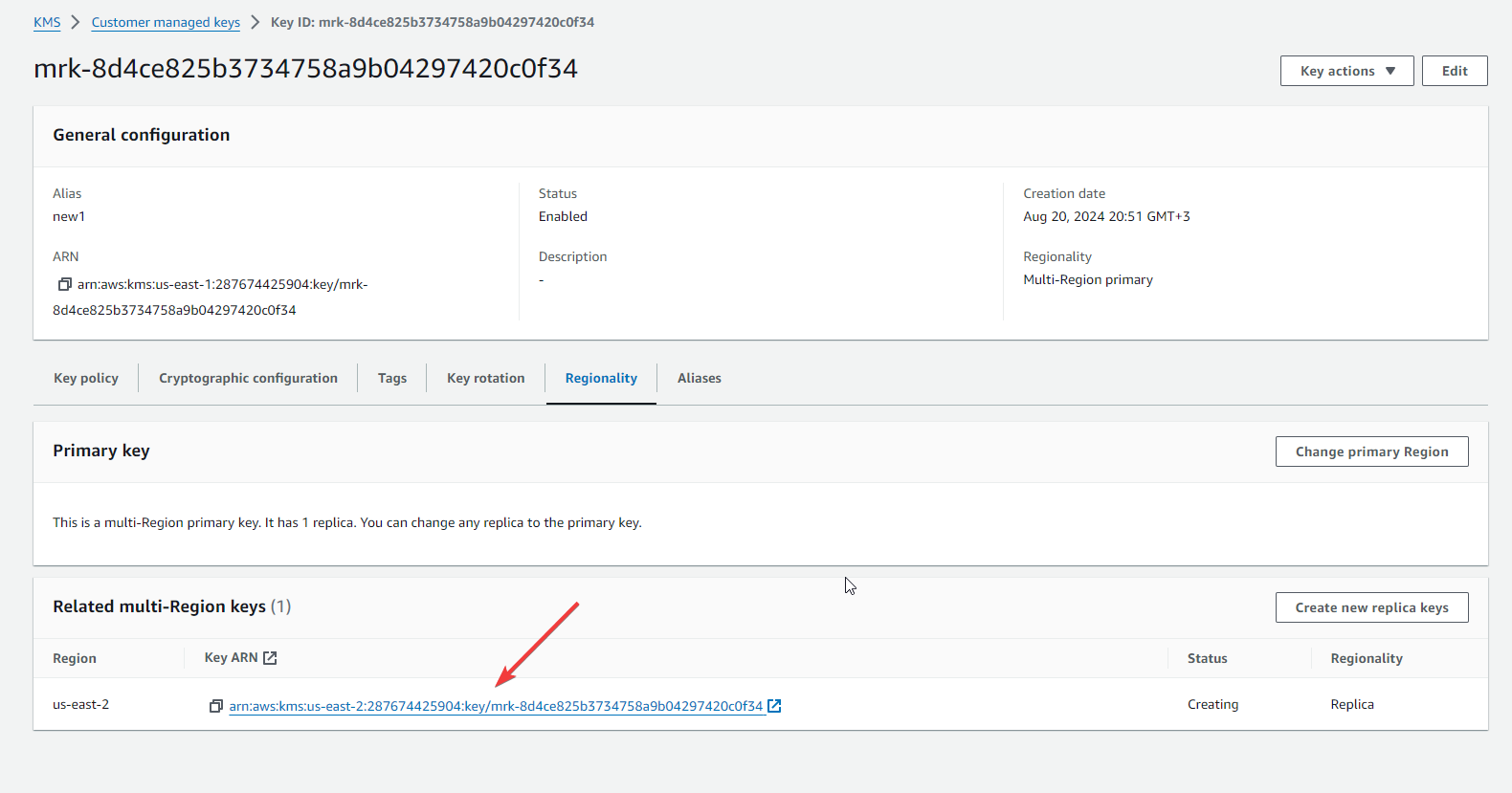This screenshot has height=793, width=1512.
Task: Click the Creating status cell
Action: pos(1212,704)
